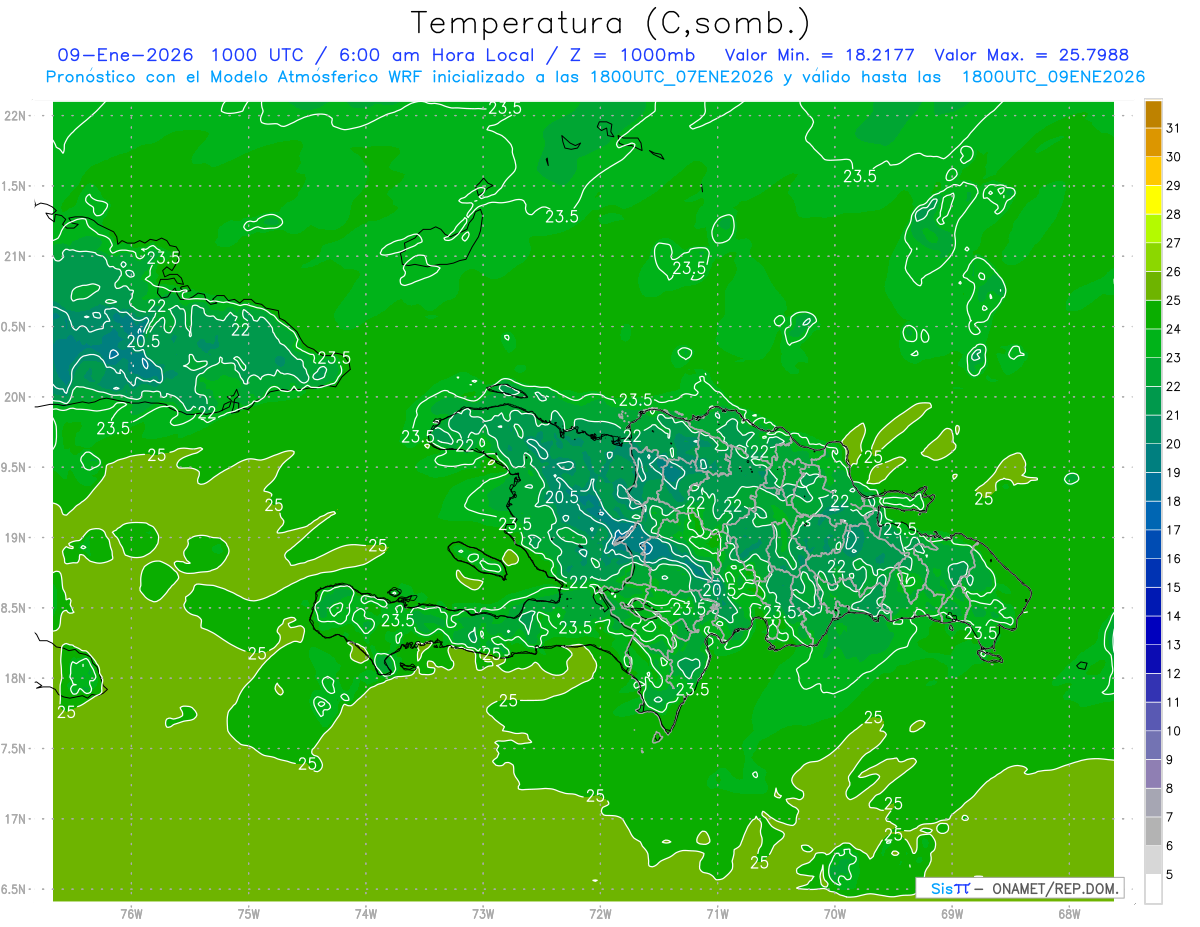Click the yellow swatch between 28 and 29

pos(1153,200)
